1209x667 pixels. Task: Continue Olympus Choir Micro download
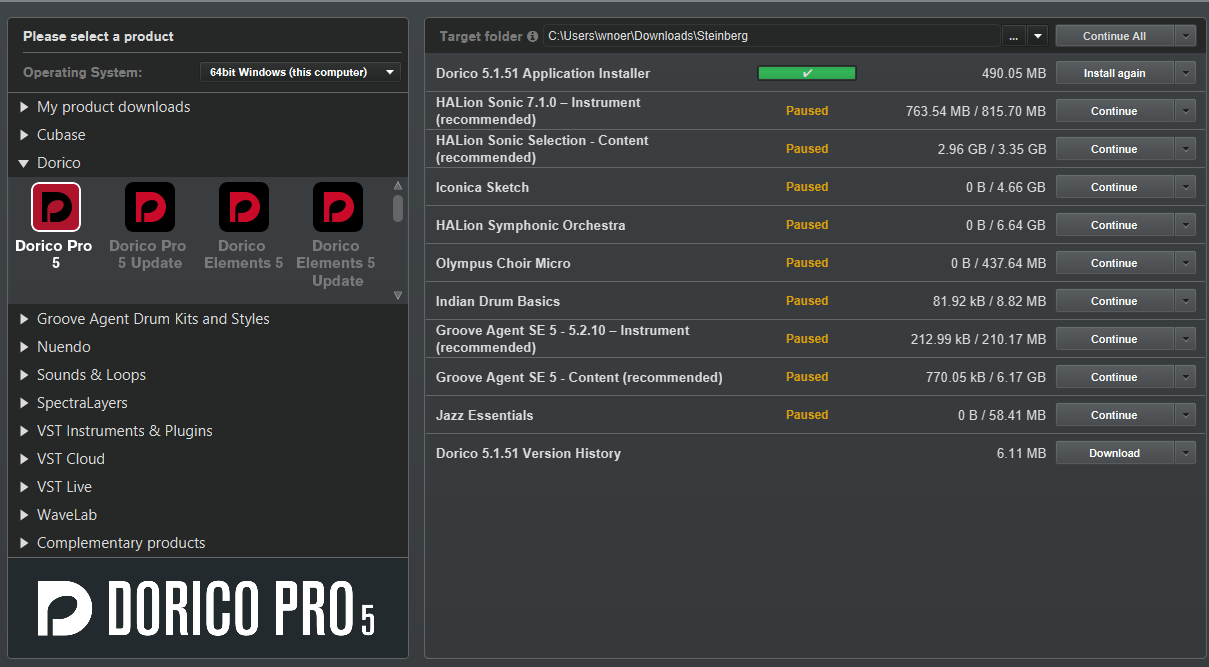(x=1114, y=263)
